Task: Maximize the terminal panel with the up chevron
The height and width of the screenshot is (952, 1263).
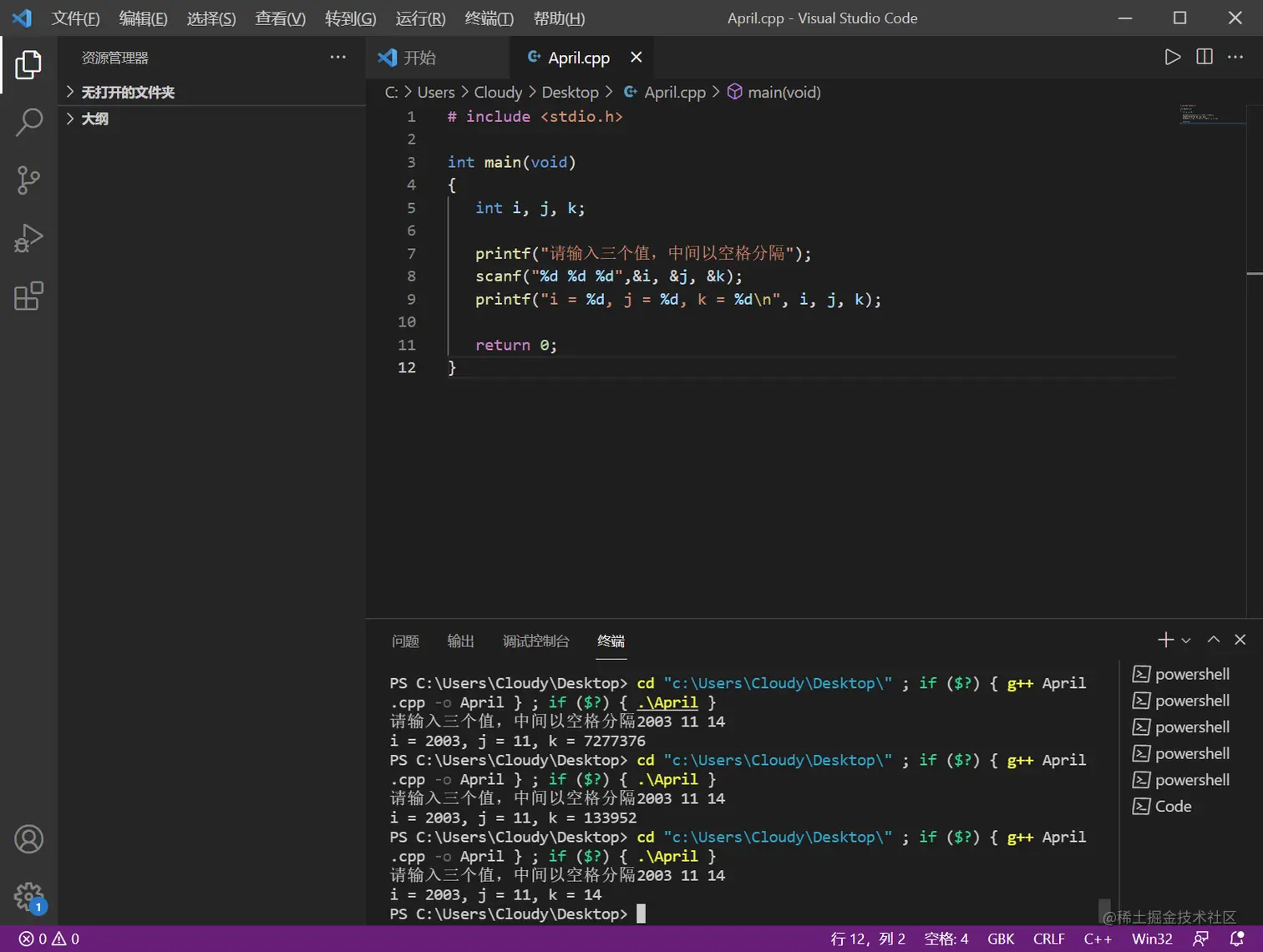Action: pyautogui.click(x=1214, y=640)
